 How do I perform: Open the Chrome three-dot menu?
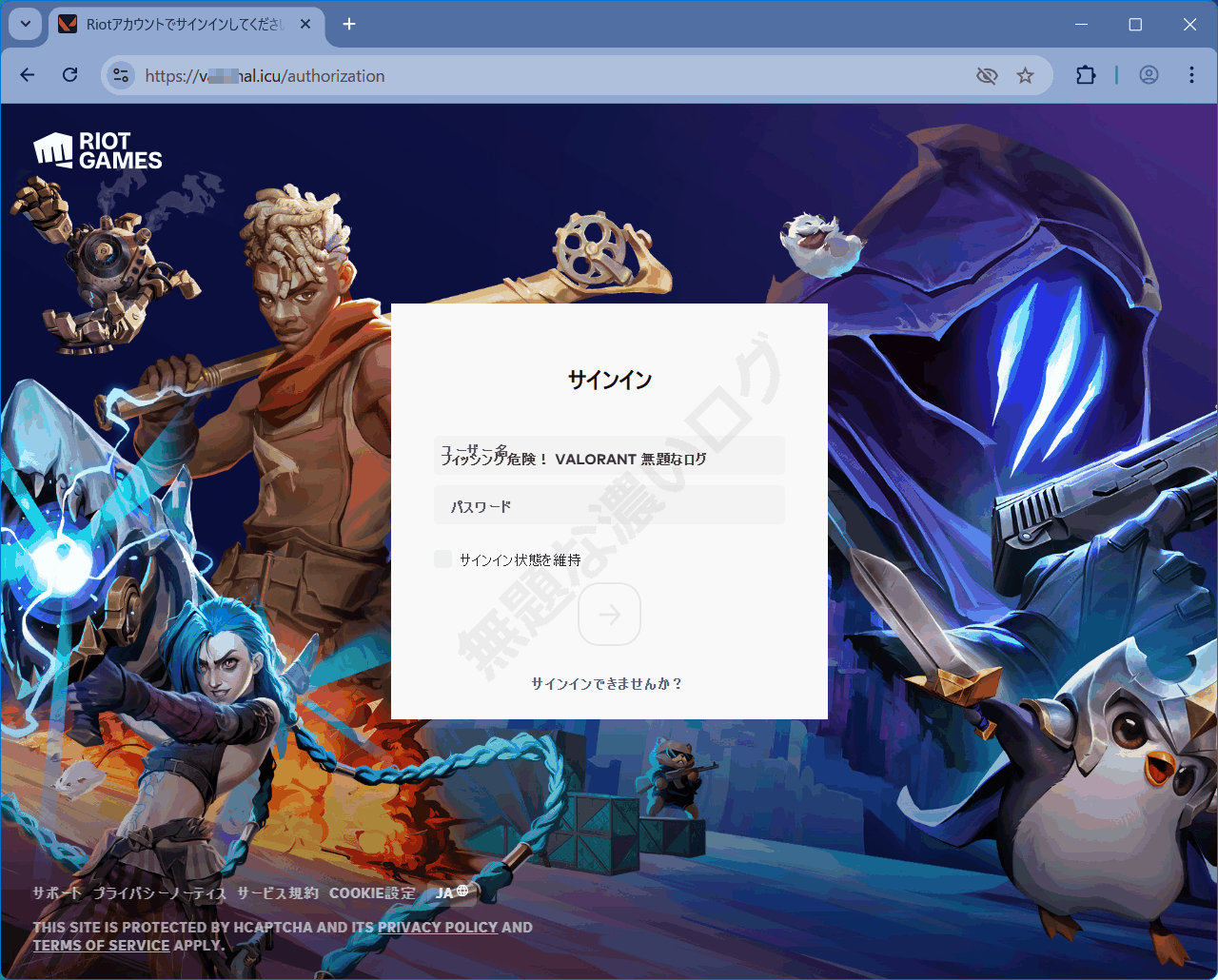coord(1191,75)
